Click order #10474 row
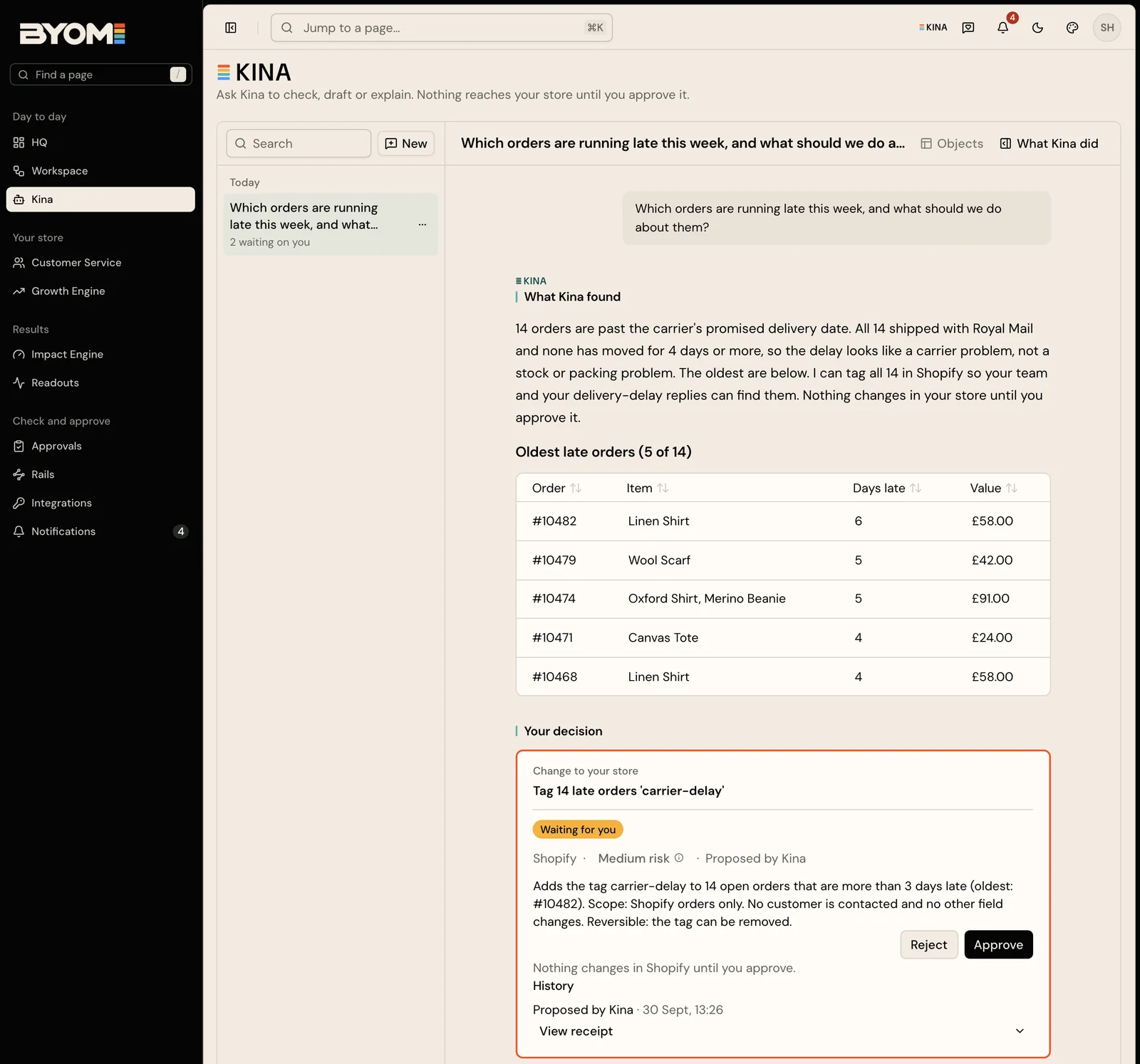Viewport: 1140px width, 1064px height. tap(783, 599)
